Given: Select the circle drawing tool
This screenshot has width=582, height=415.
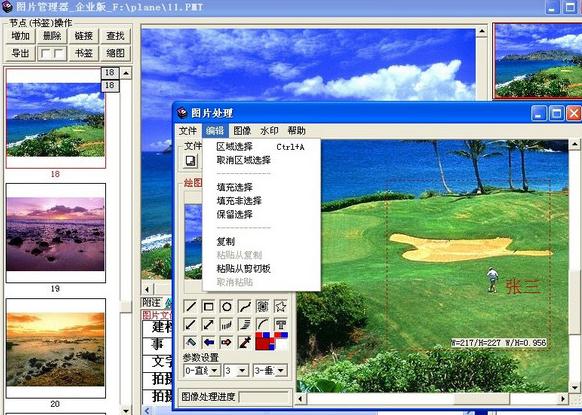Looking at the screenshot, I should click(226, 307).
